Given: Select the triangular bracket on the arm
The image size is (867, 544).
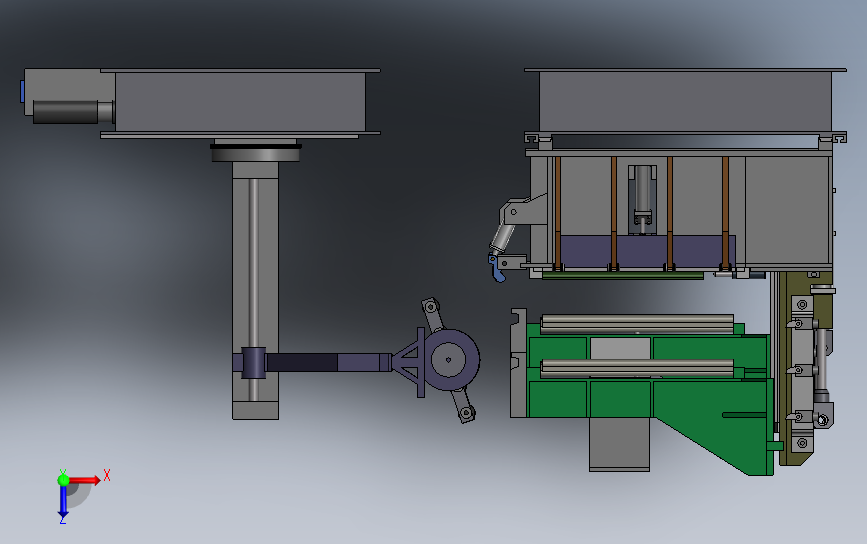Looking at the screenshot, I should (409, 362).
